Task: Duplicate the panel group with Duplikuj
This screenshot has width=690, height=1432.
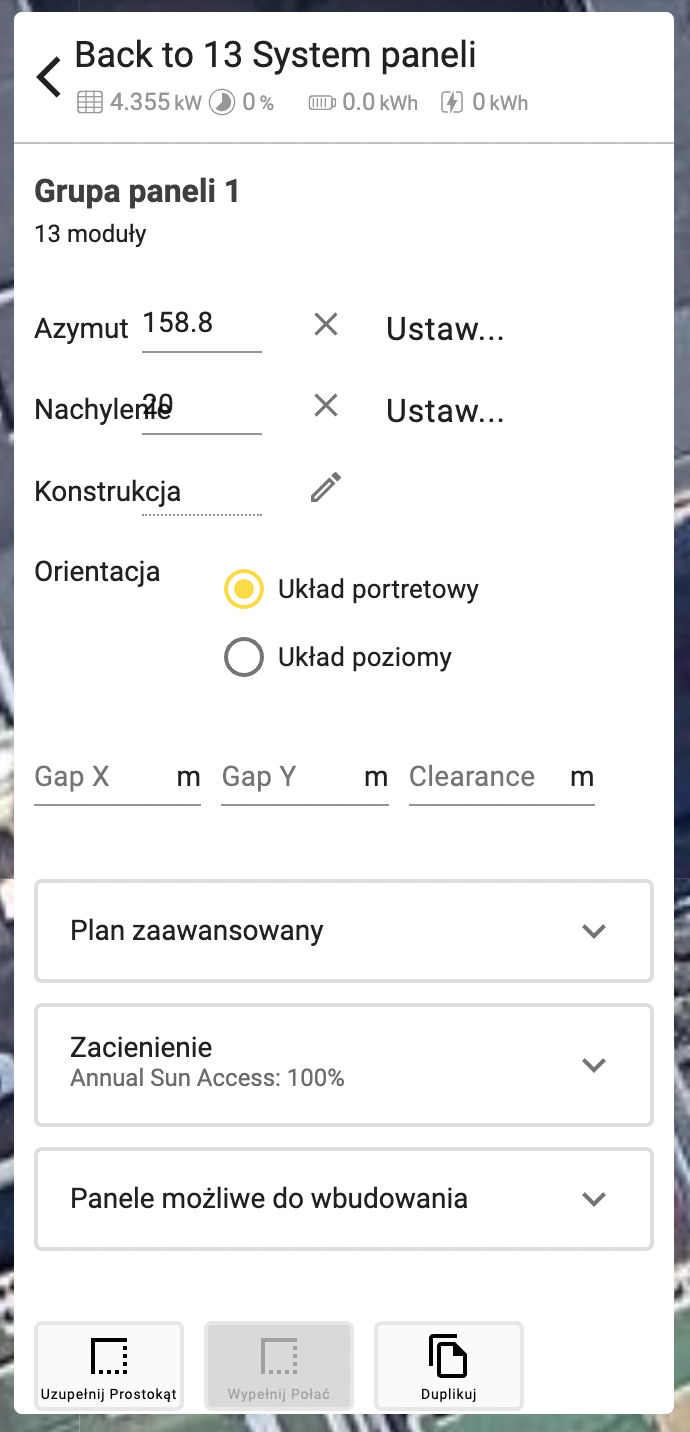Action: [449, 1366]
